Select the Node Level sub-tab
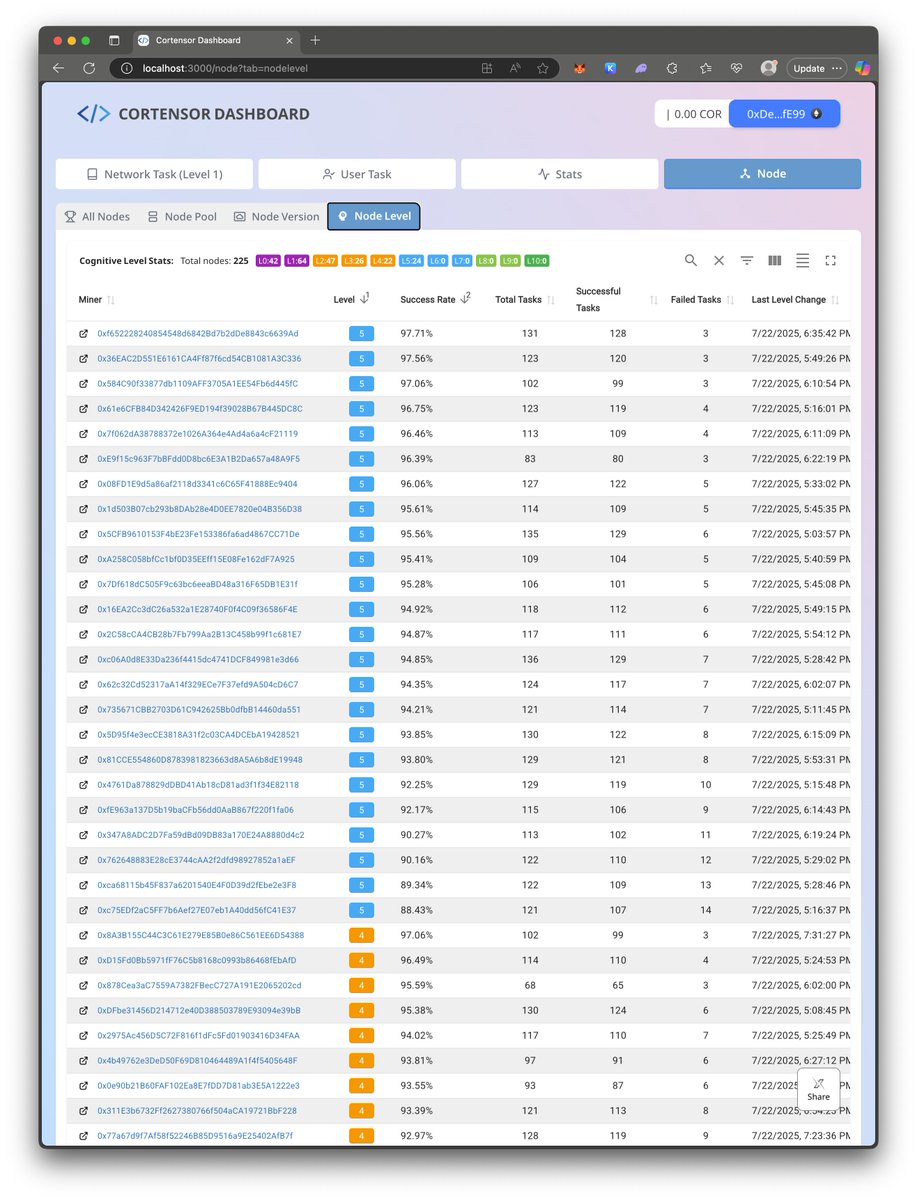 tap(374, 216)
